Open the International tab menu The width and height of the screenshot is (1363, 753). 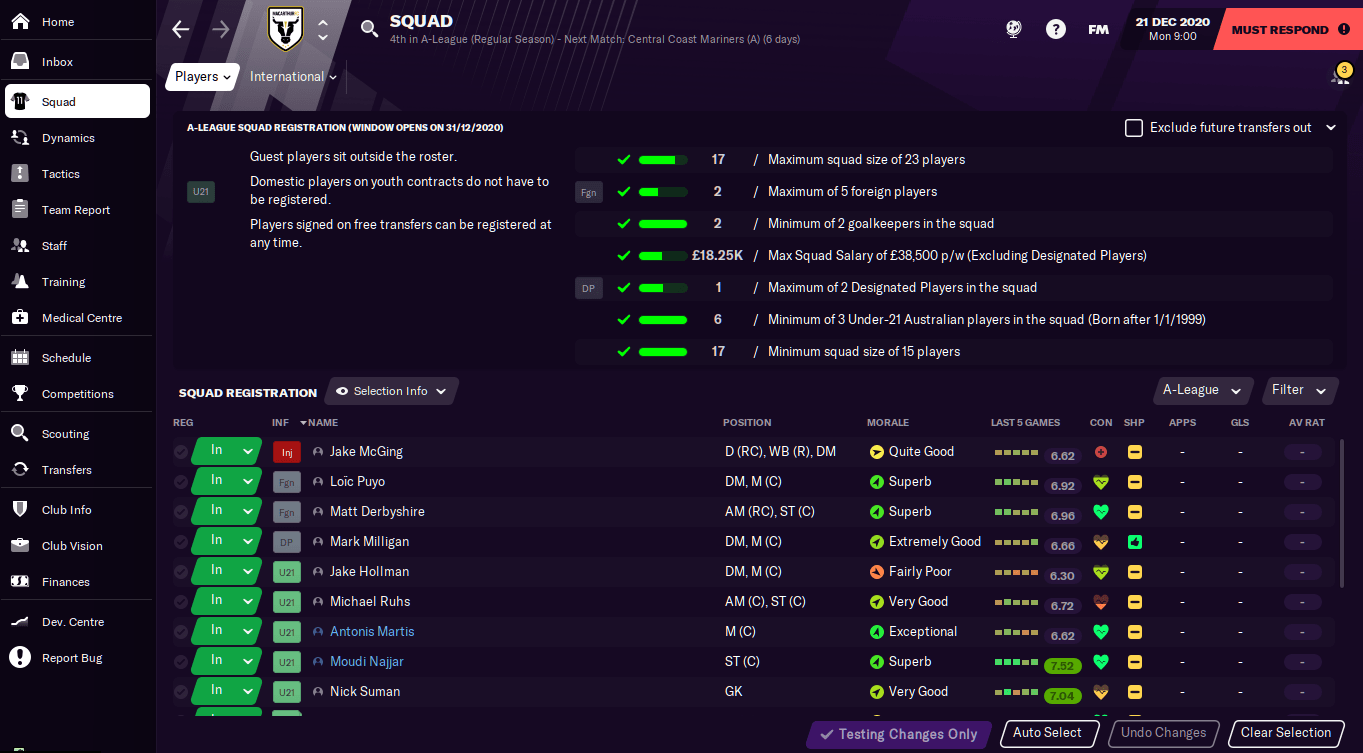coord(293,77)
